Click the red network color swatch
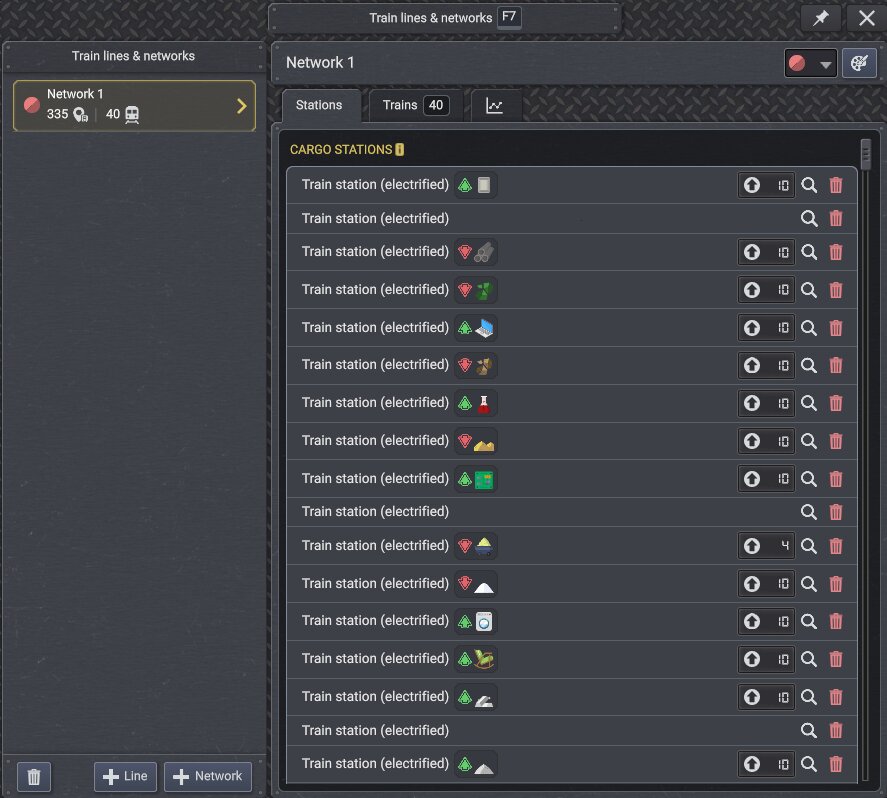887x798 pixels. (x=797, y=63)
